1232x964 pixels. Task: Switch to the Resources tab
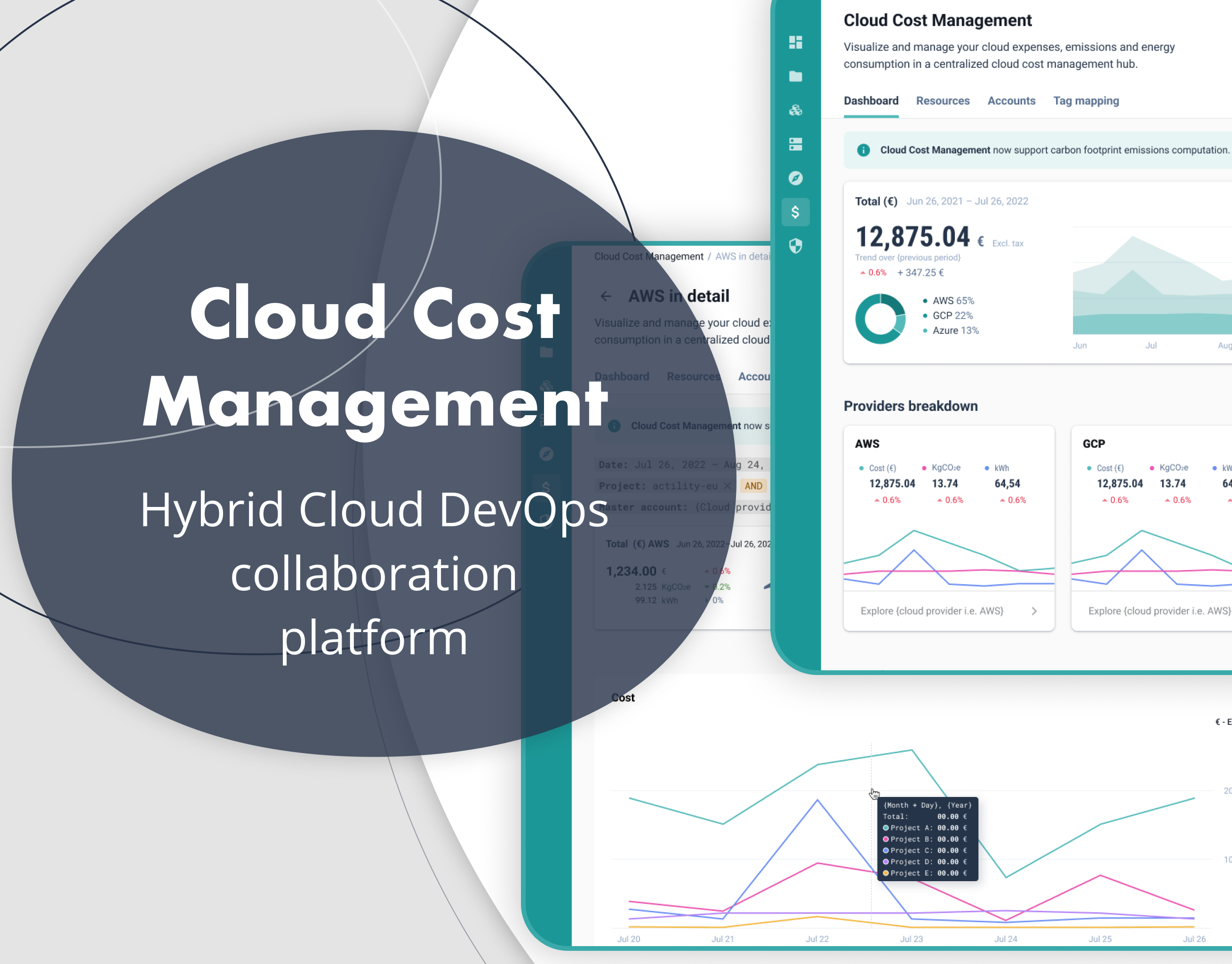(x=943, y=101)
